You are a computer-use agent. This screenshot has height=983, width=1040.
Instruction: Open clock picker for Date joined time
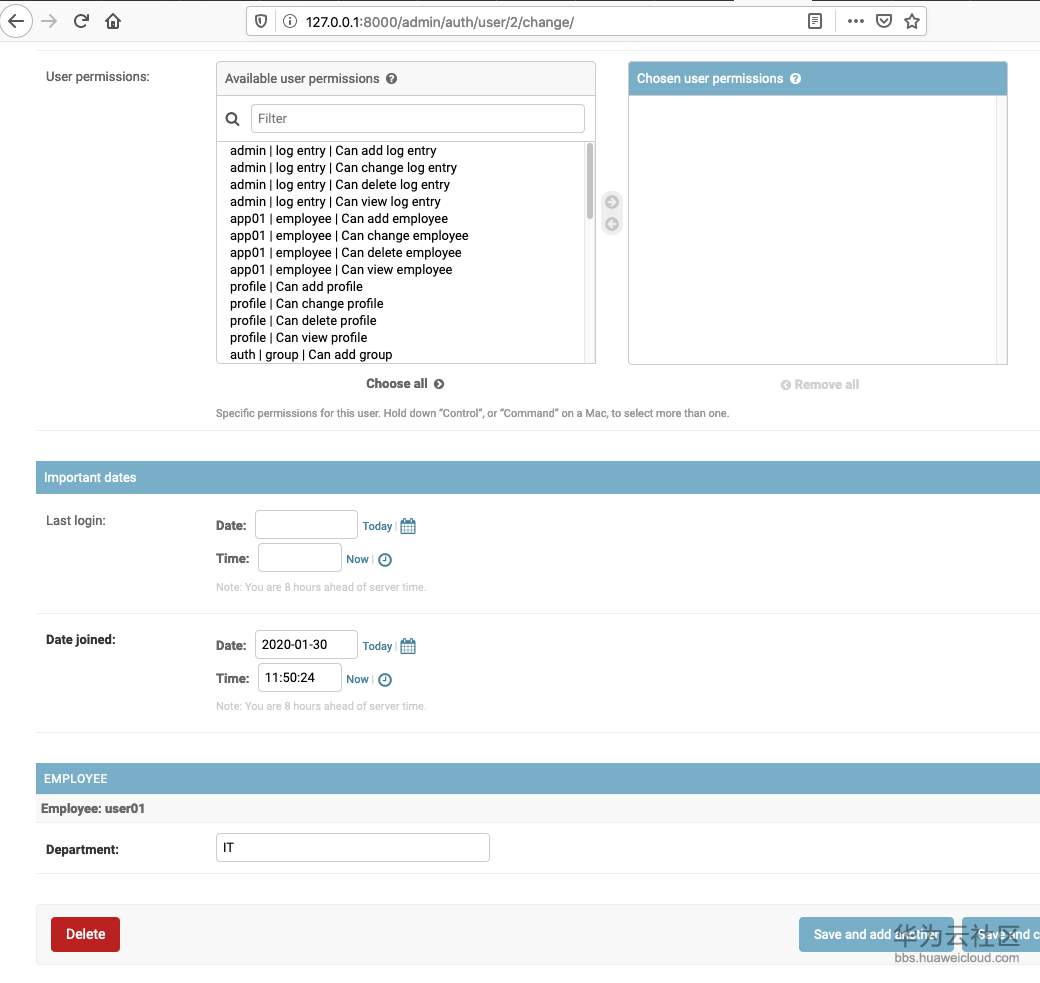click(385, 680)
